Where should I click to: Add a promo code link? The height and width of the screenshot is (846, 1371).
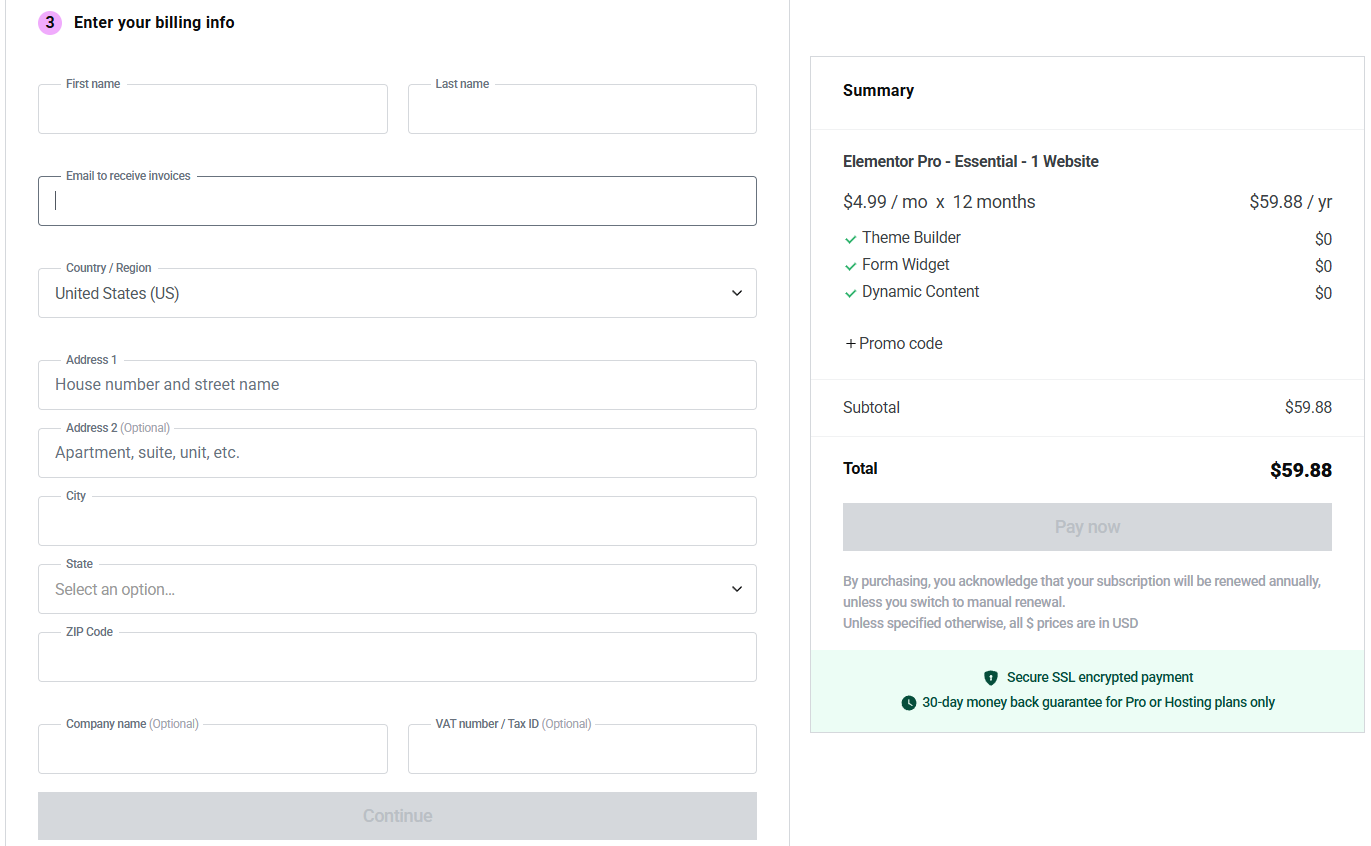[894, 343]
